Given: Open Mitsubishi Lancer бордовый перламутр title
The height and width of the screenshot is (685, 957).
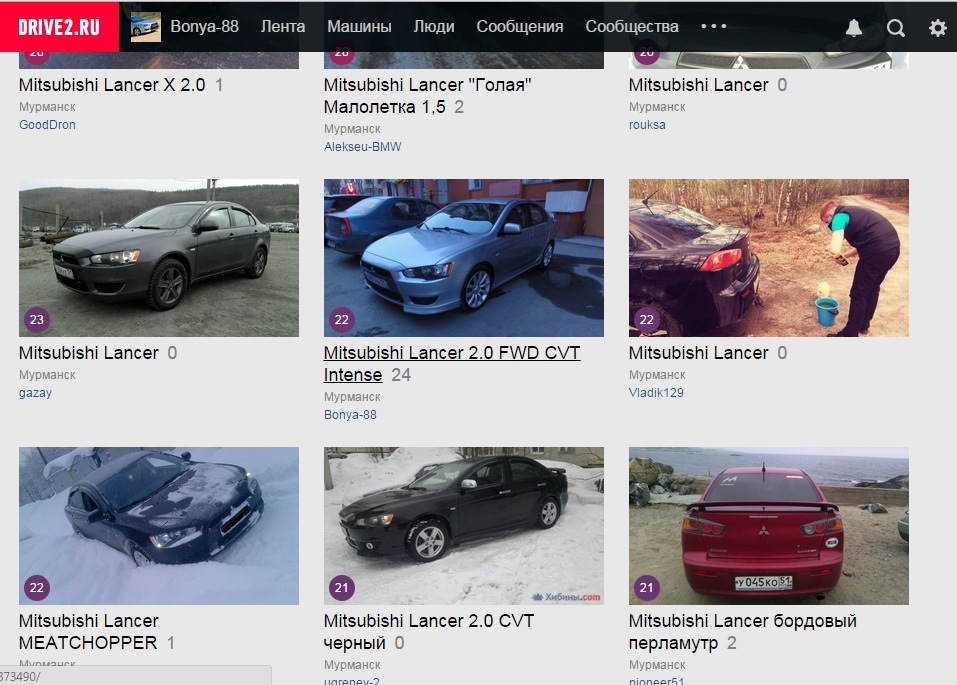Looking at the screenshot, I should pyautogui.click(x=743, y=632).
